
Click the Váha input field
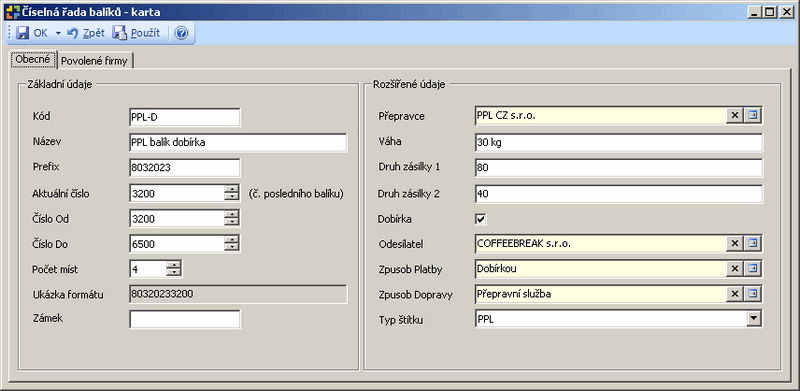coord(619,142)
